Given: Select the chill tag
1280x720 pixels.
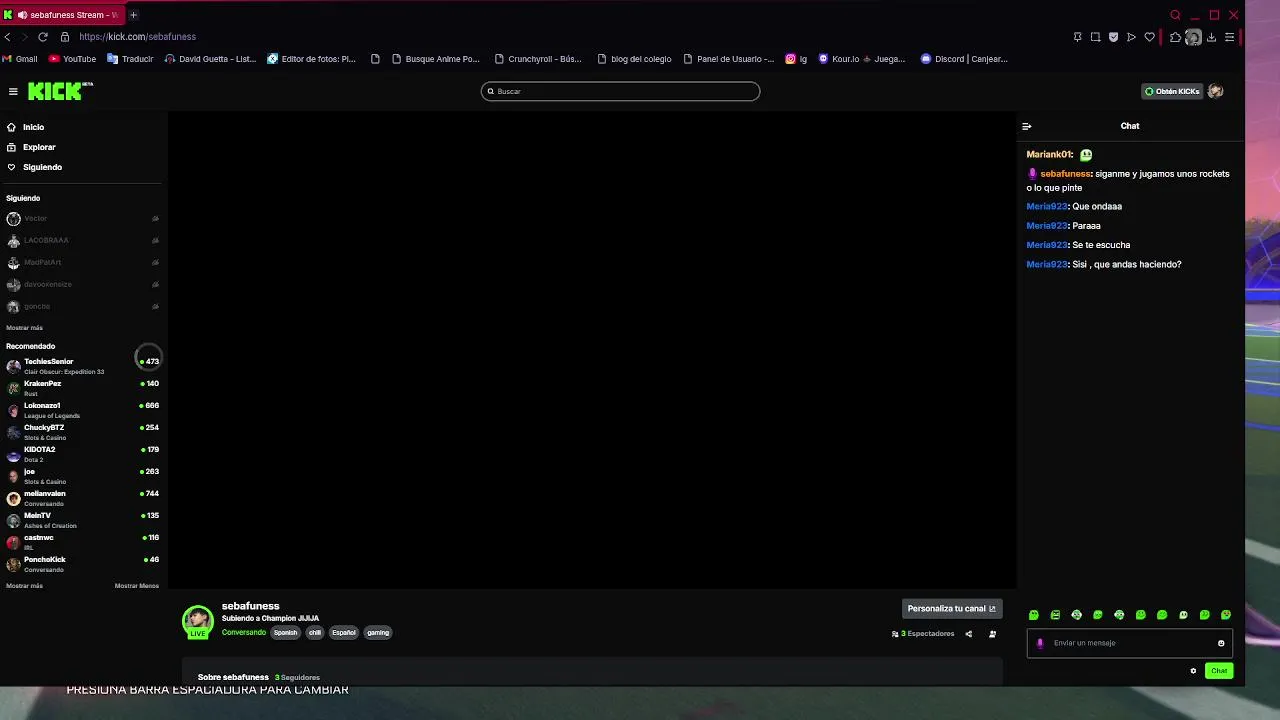Looking at the screenshot, I should pyautogui.click(x=315, y=632).
